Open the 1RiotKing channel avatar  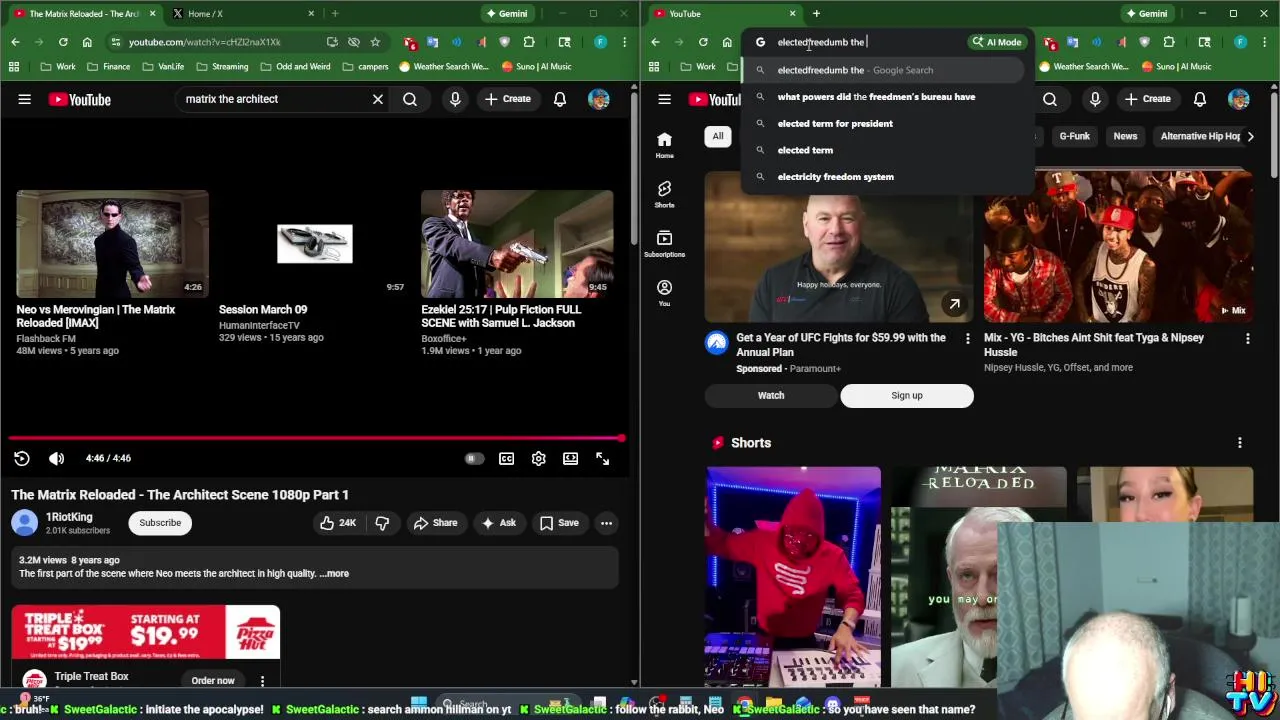coord(25,523)
